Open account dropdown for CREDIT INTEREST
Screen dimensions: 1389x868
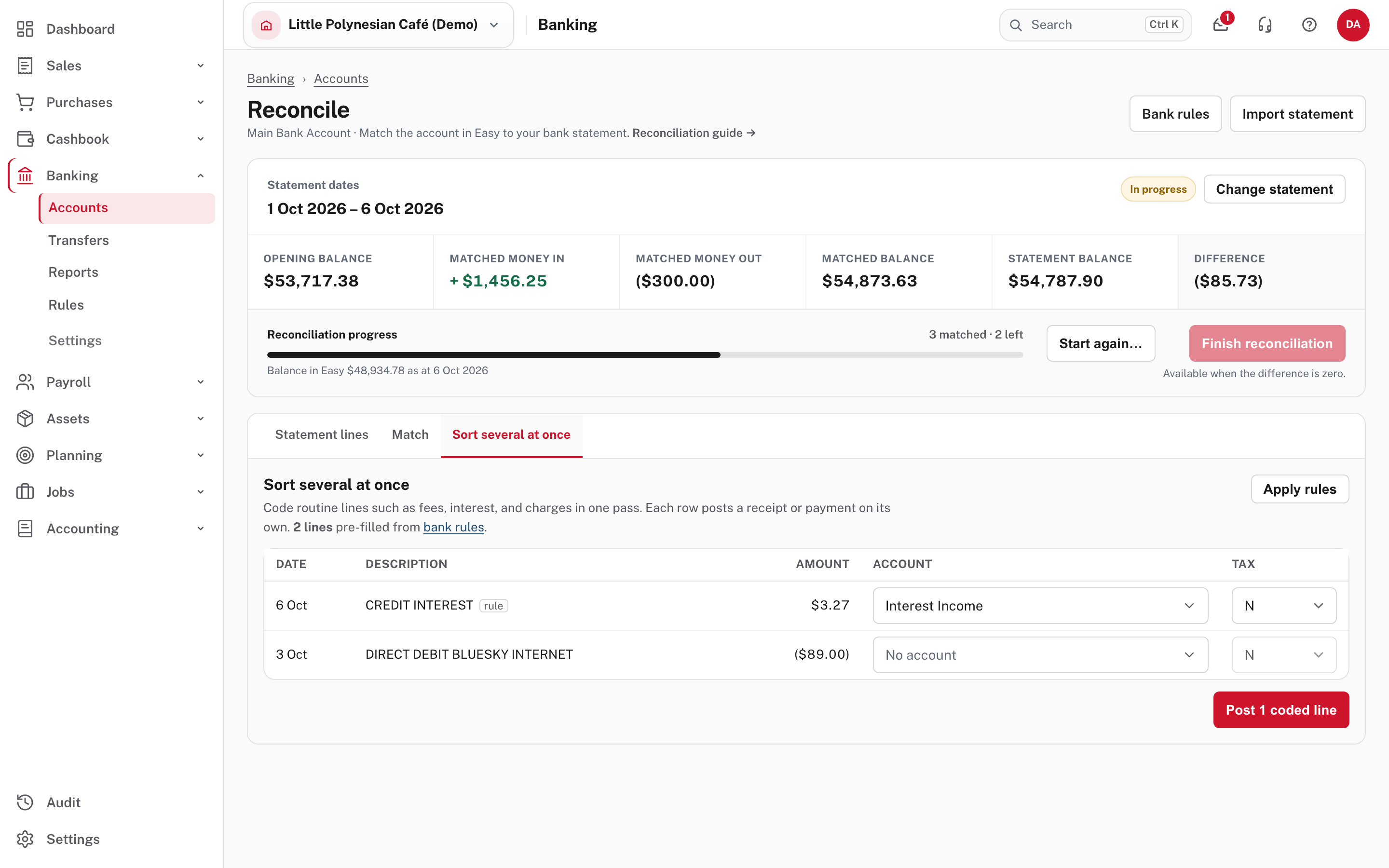pyautogui.click(x=1040, y=606)
